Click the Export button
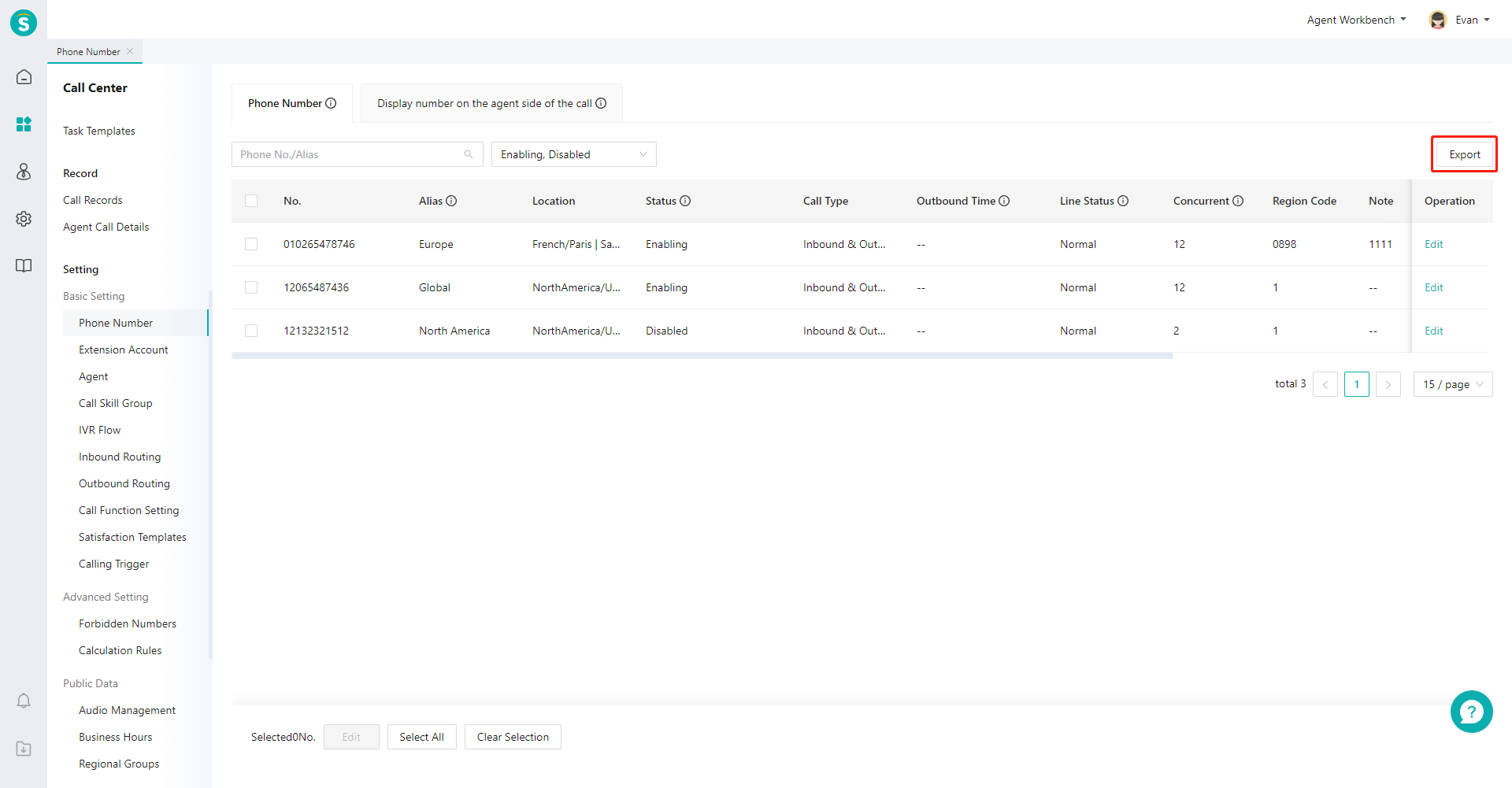1512x788 pixels. (1465, 154)
